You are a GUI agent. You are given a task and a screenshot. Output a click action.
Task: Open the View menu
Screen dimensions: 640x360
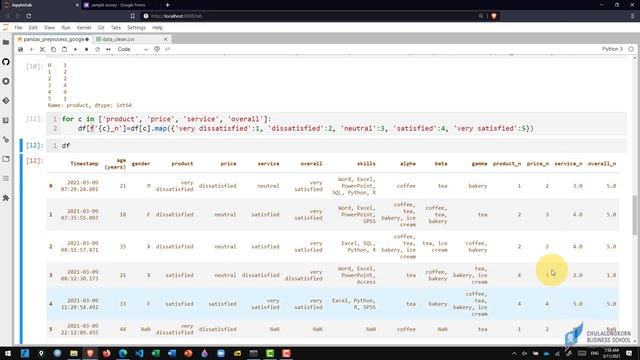click(x=49, y=28)
